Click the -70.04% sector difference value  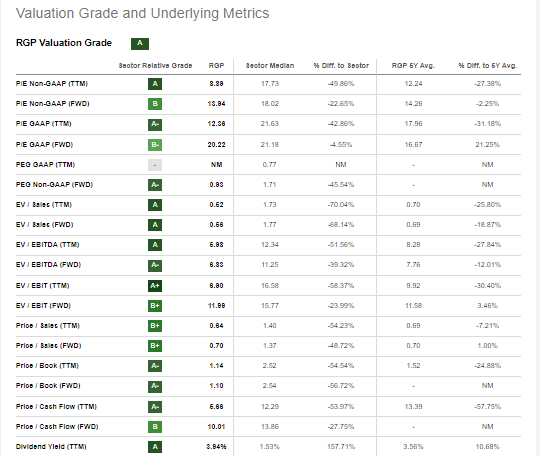pyautogui.click(x=341, y=205)
